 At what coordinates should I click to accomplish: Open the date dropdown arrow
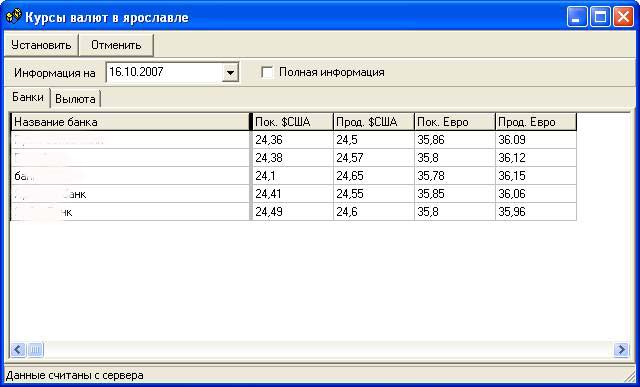pos(231,73)
